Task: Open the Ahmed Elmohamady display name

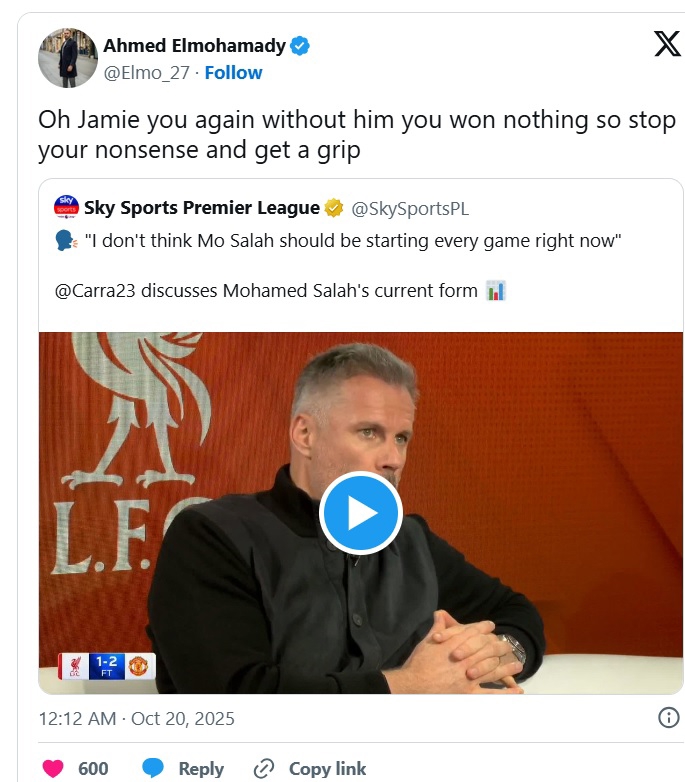Action: pos(195,46)
